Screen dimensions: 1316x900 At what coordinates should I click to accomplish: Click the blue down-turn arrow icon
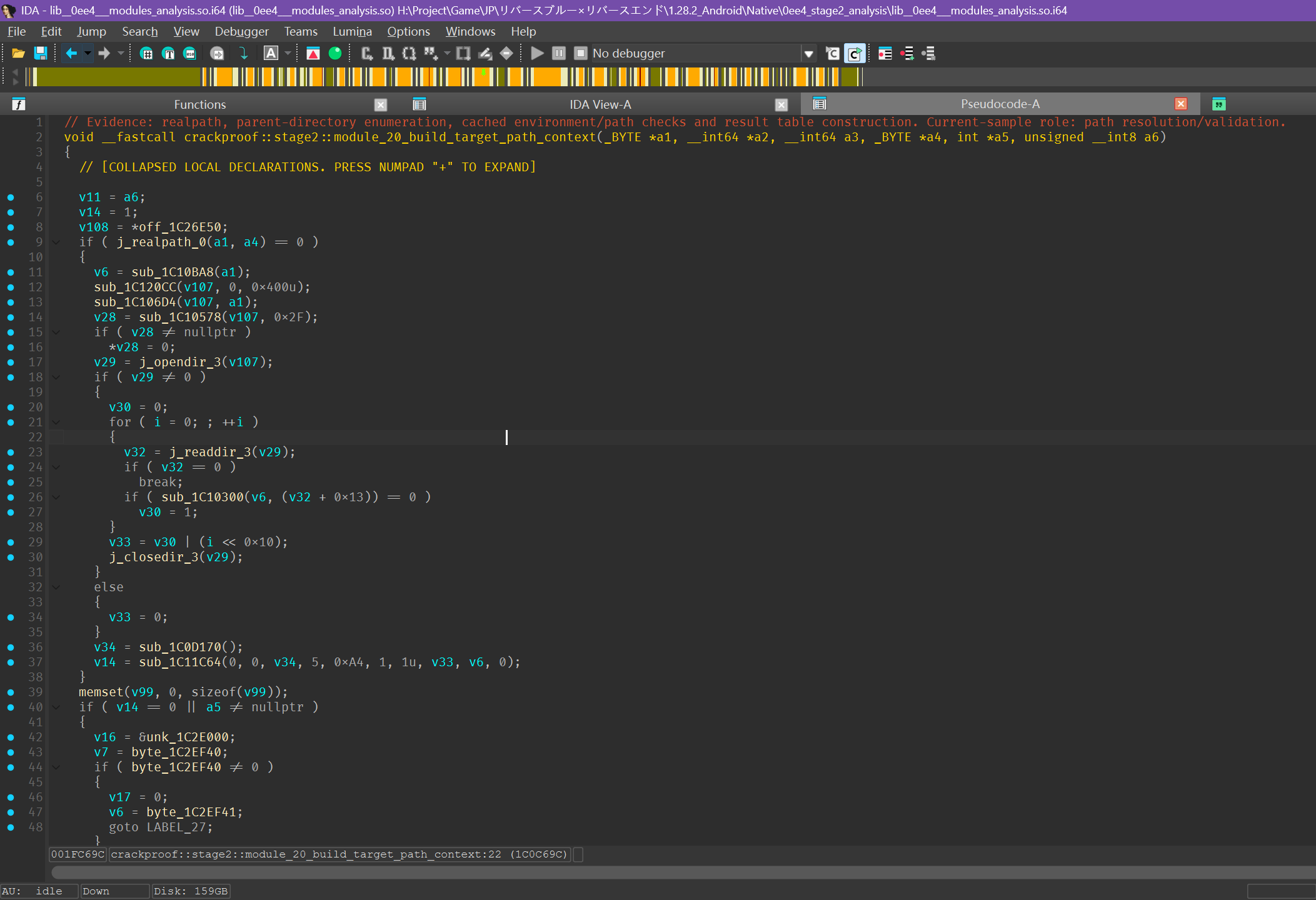pos(243,54)
